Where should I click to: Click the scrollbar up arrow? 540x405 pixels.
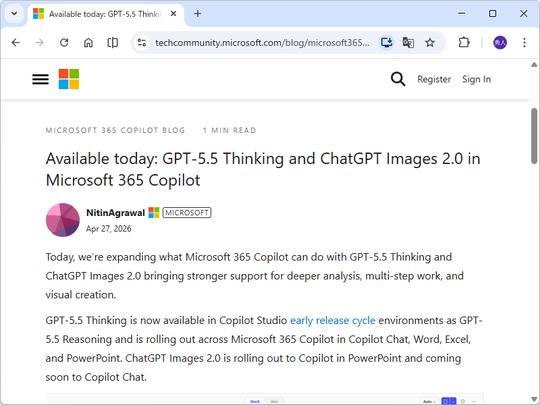pos(534,64)
